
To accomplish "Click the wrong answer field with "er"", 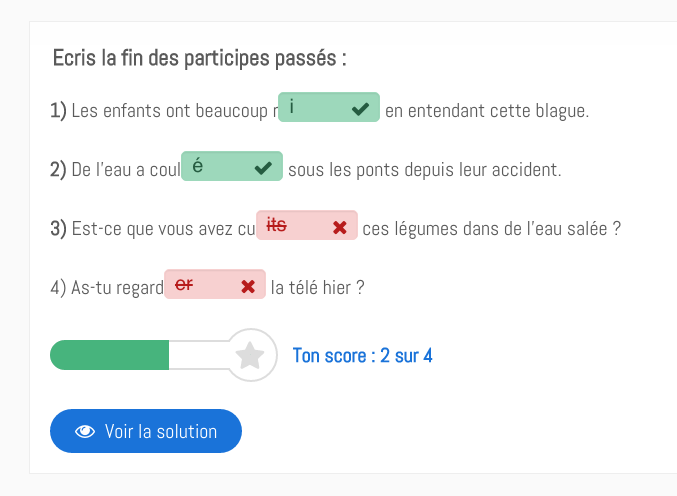I will 215,284.
